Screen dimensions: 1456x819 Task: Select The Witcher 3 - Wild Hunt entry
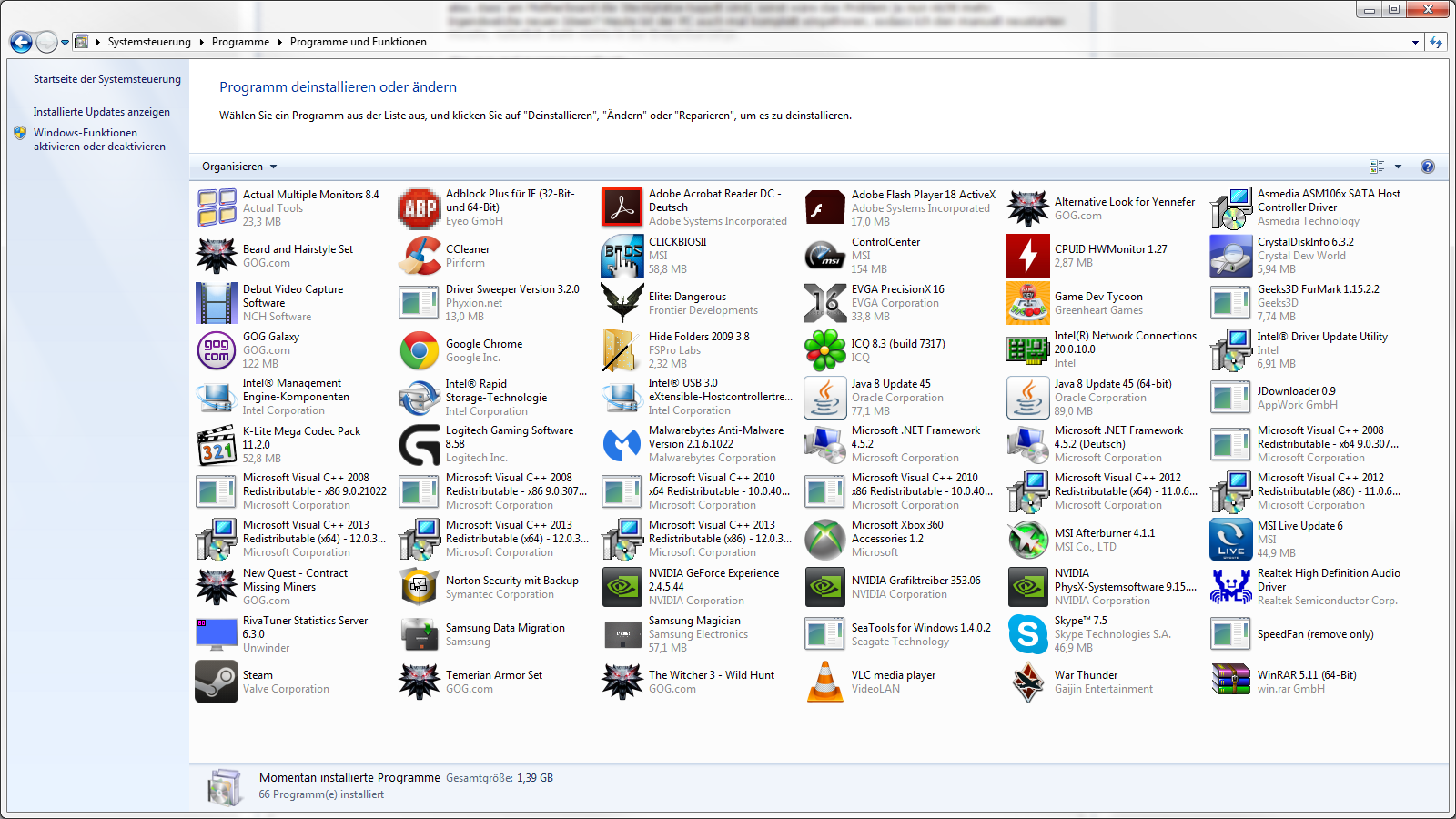698,682
